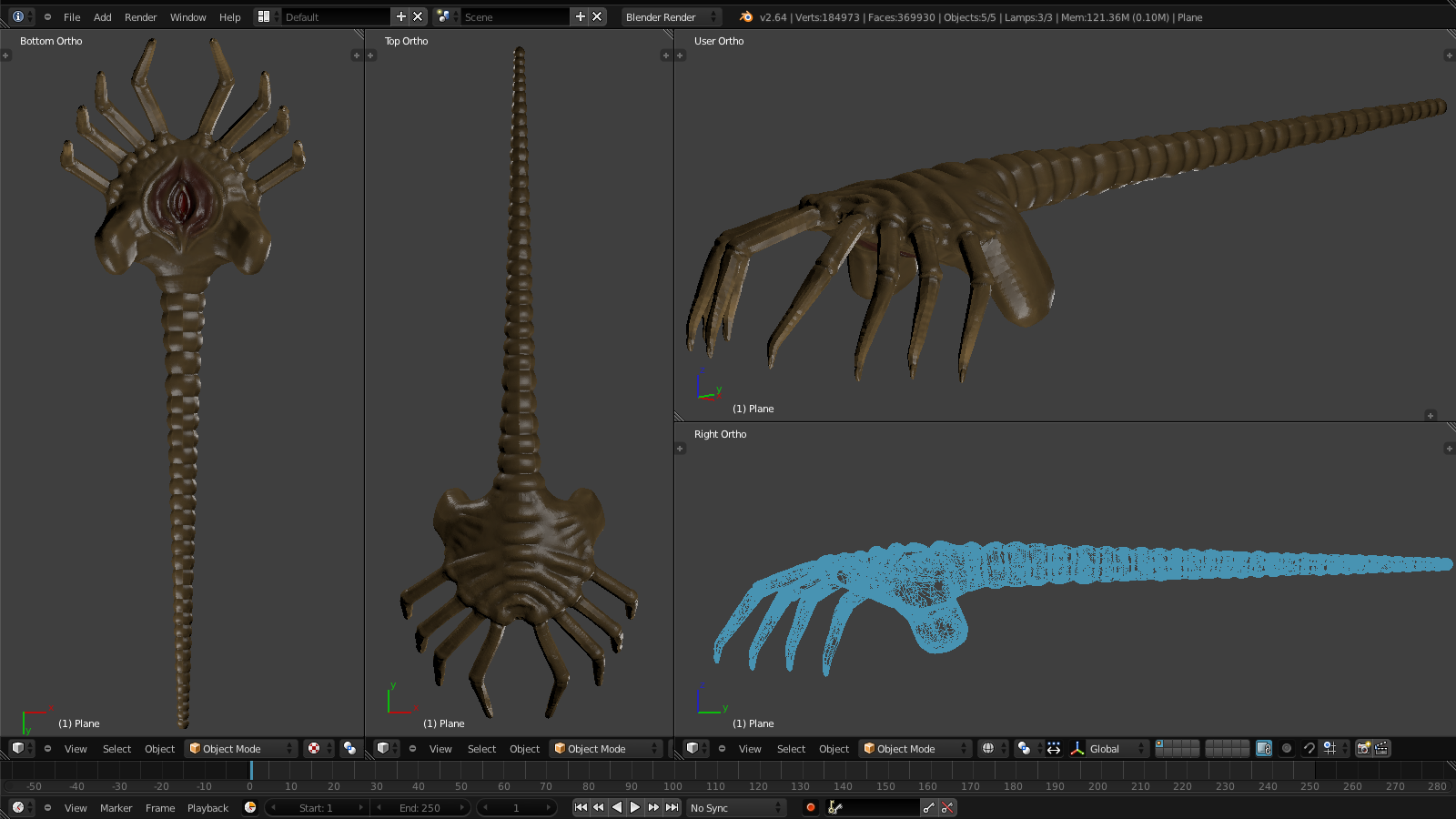The image size is (1456, 819).
Task: Expand the No Sync playback dropdown
Action: [735, 807]
